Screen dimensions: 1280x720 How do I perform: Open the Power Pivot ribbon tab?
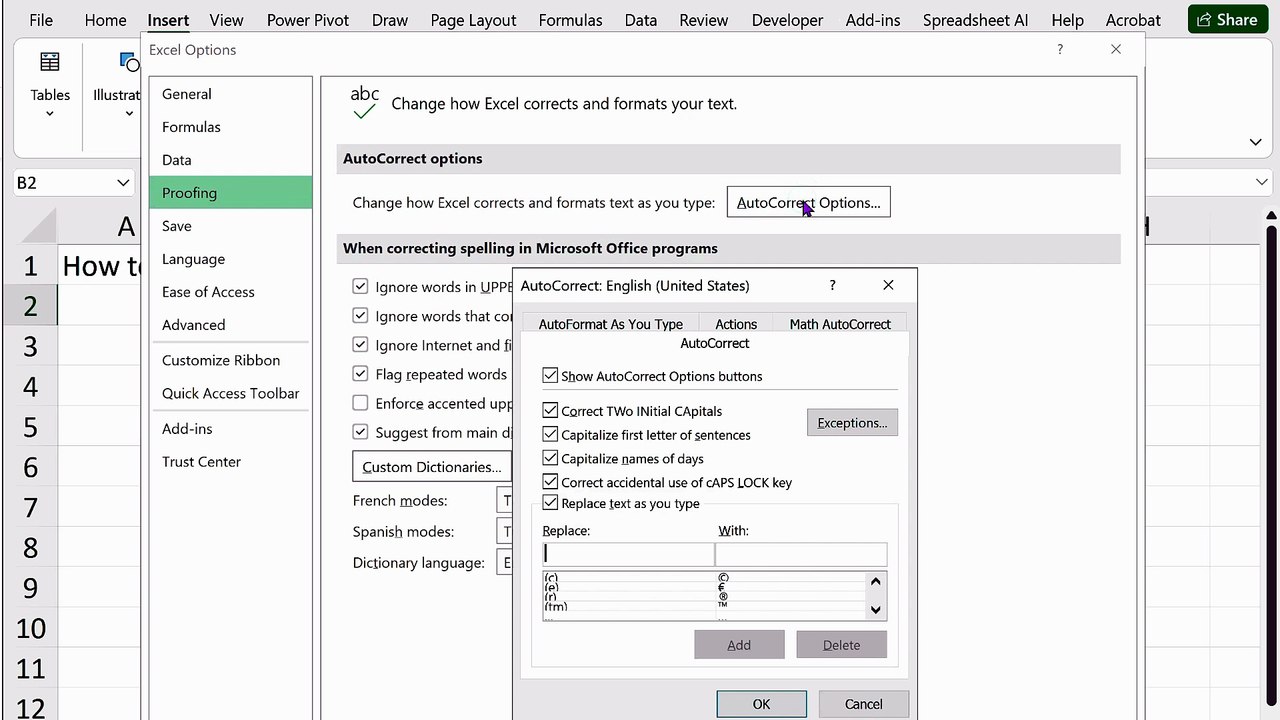pyautogui.click(x=308, y=20)
